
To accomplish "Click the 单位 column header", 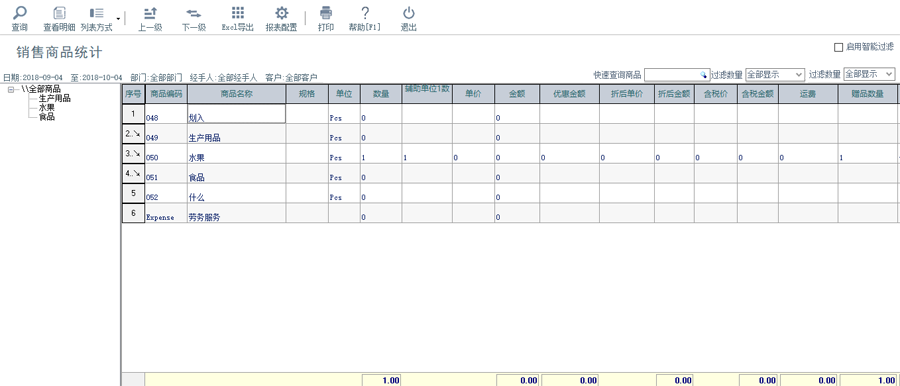I will tap(344, 94).
